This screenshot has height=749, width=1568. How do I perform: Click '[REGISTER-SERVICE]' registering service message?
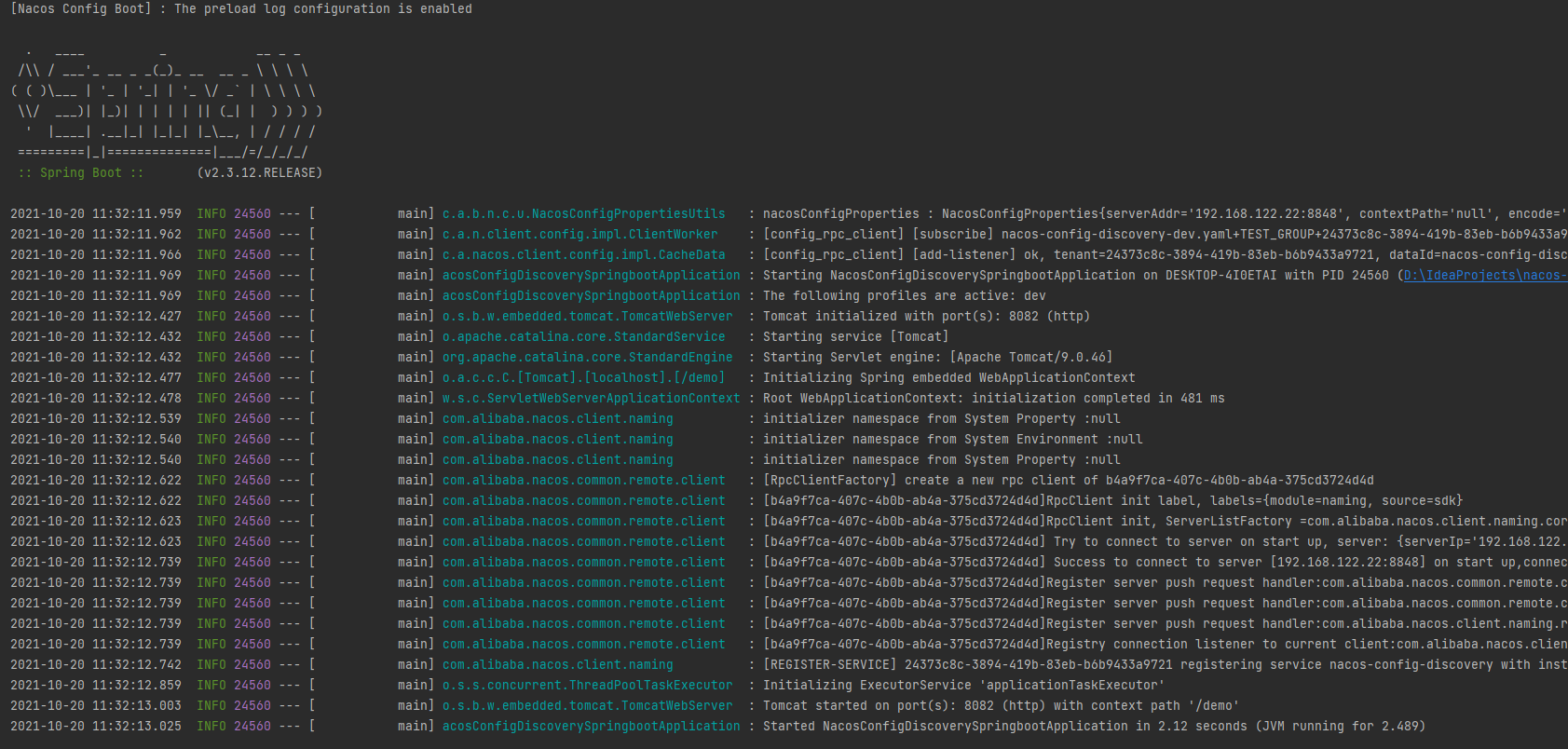coord(1166,664)
